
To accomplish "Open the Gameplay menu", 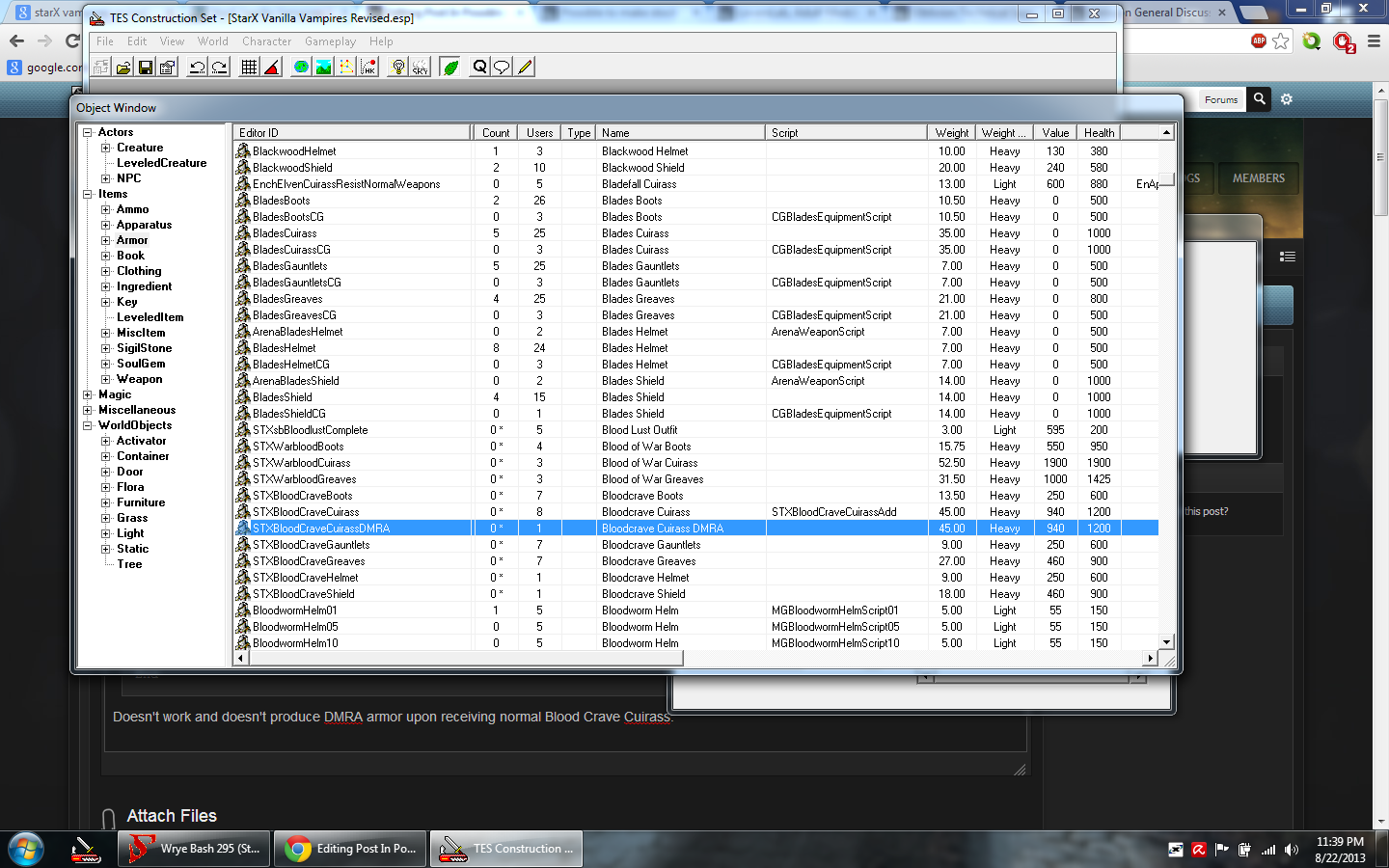I will (x=330, y=41).
